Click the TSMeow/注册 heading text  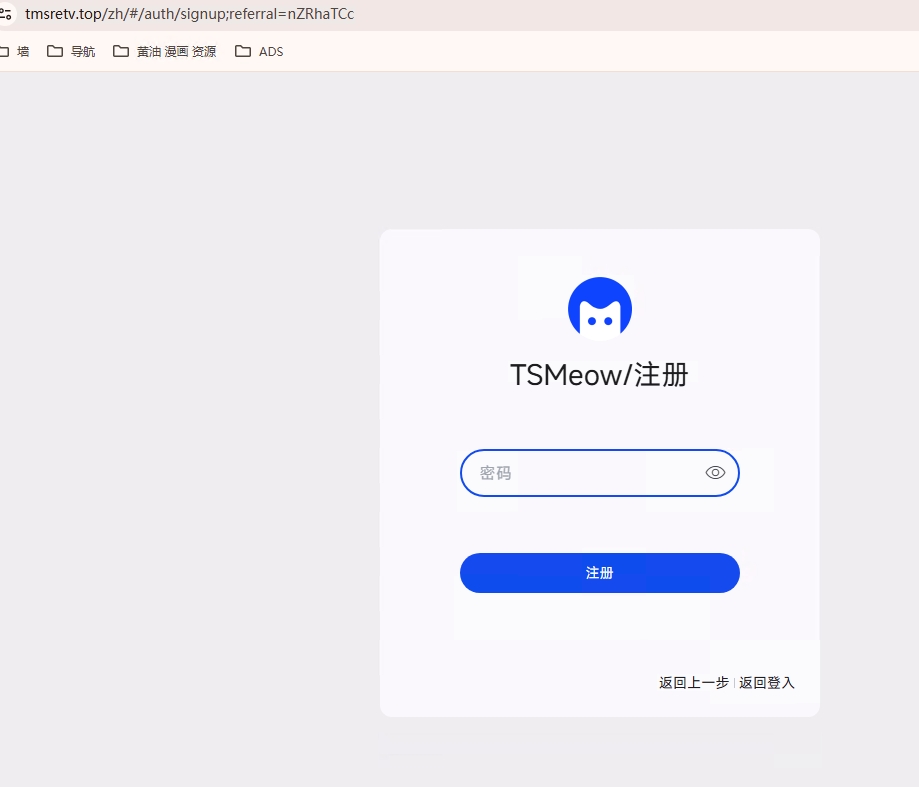tap(599, 375)
